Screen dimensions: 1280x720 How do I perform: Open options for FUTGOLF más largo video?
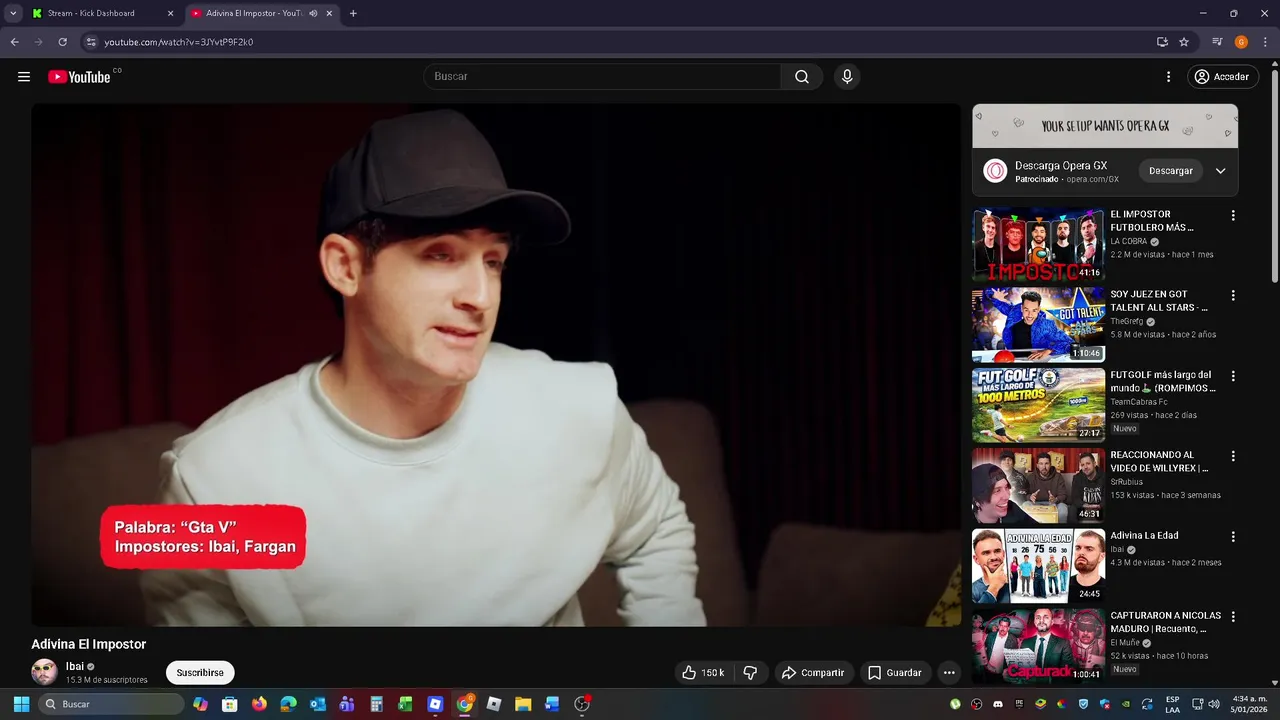(1233, 376)
